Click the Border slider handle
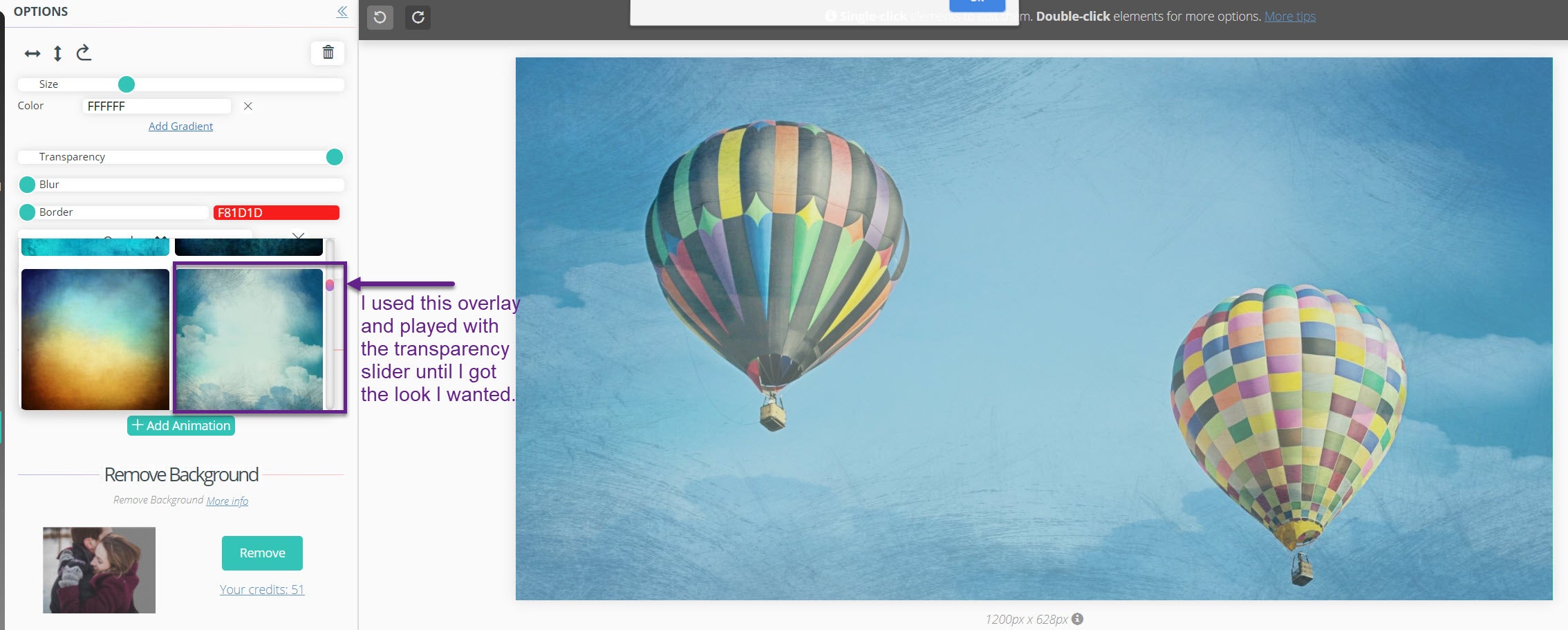Viewport: 1568px width, 630px height. click(27, 212)
